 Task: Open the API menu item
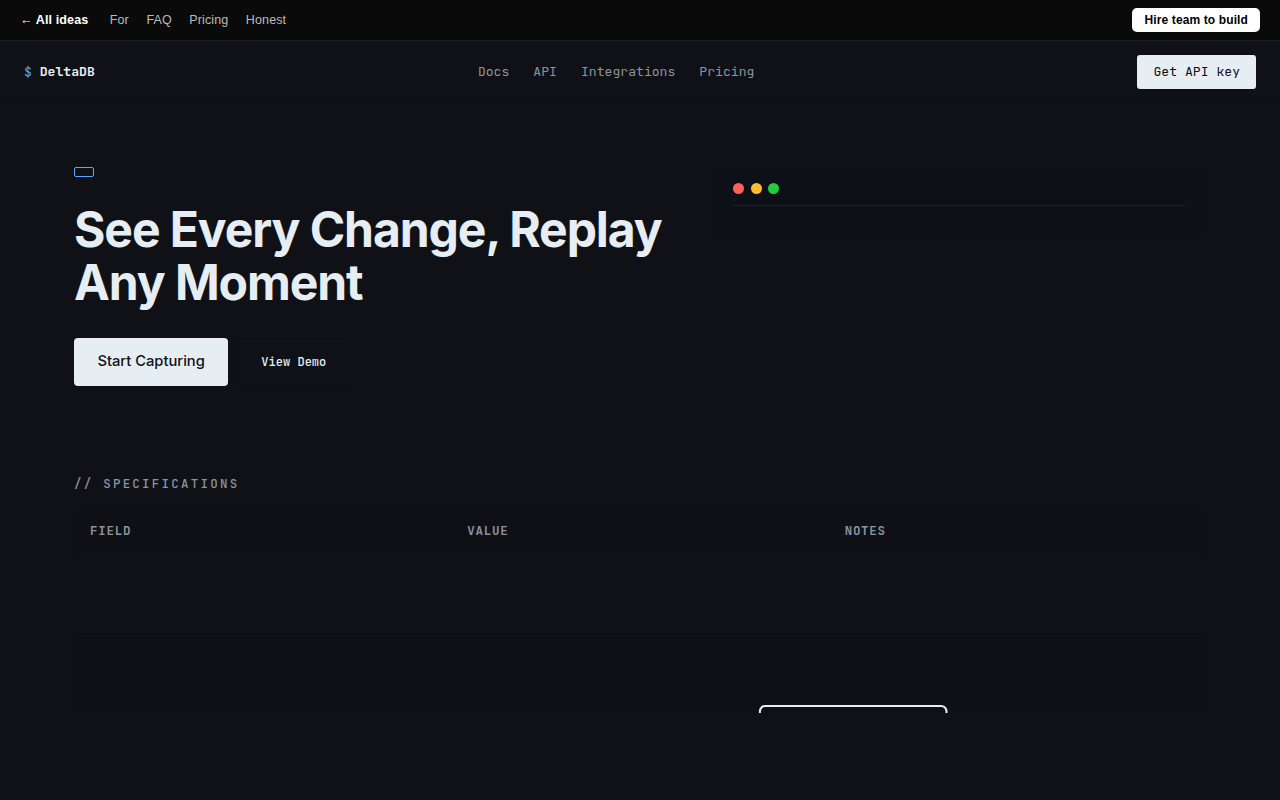coord(545,72)
